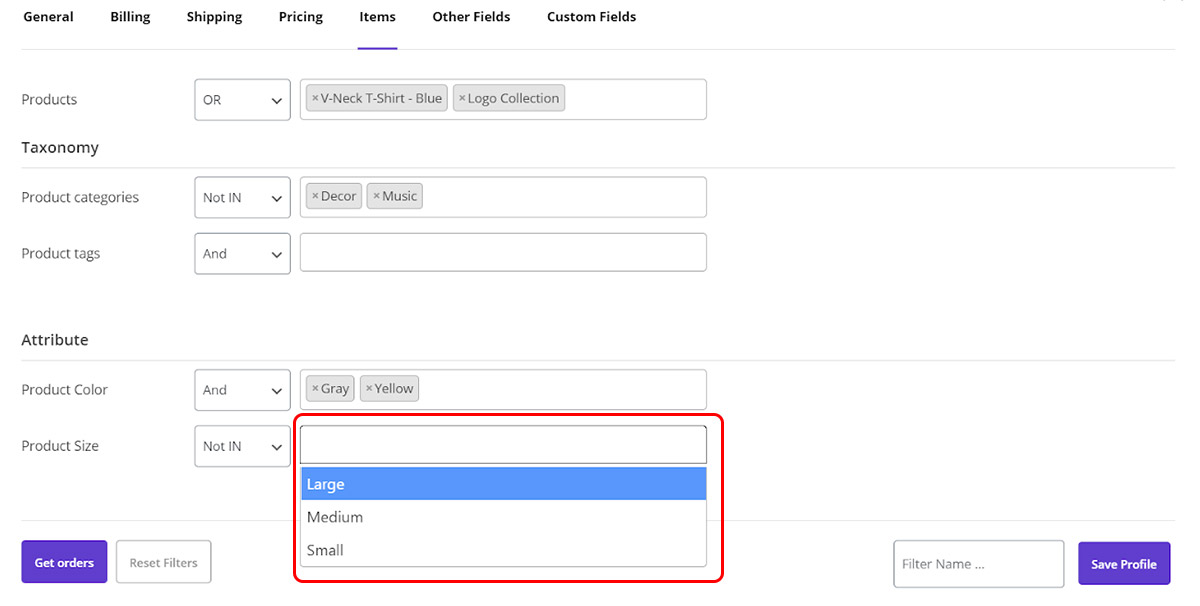Open the Product categories Not IN dropdown
Screen dimensions: 1200x606
point(242,198)
